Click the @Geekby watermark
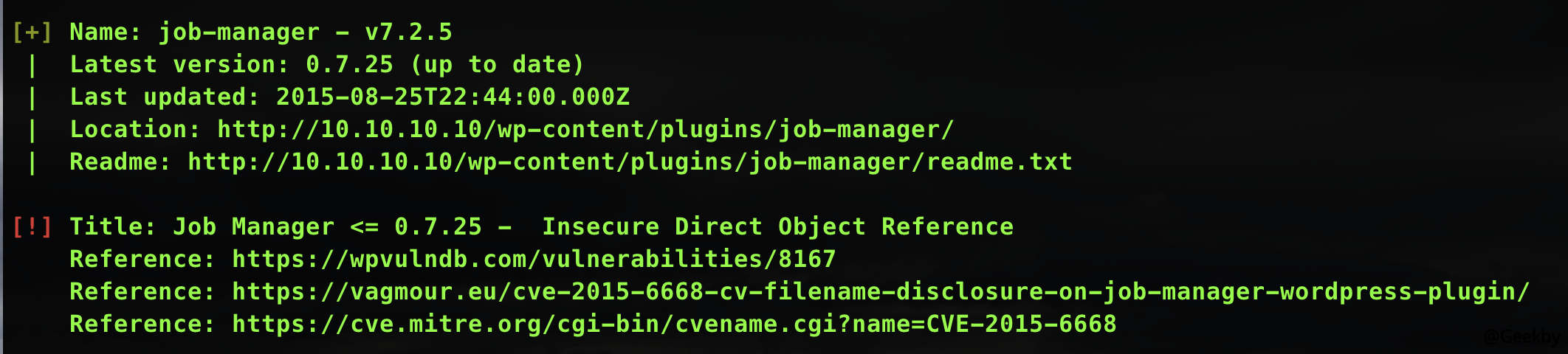1568x354 pixels. (x=1522, y=337)
